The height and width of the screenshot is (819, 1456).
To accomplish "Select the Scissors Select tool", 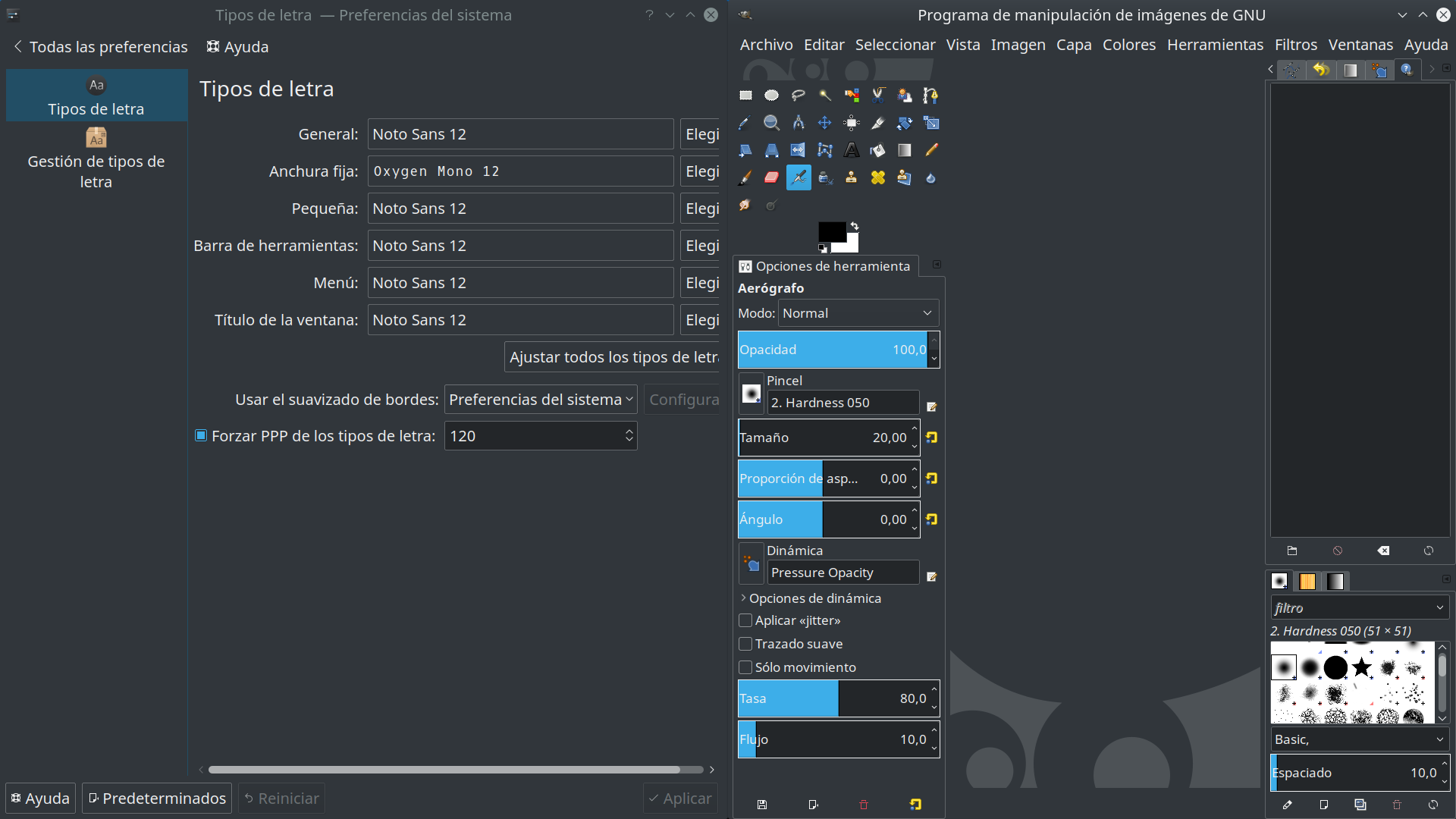I will click(878, 96).
